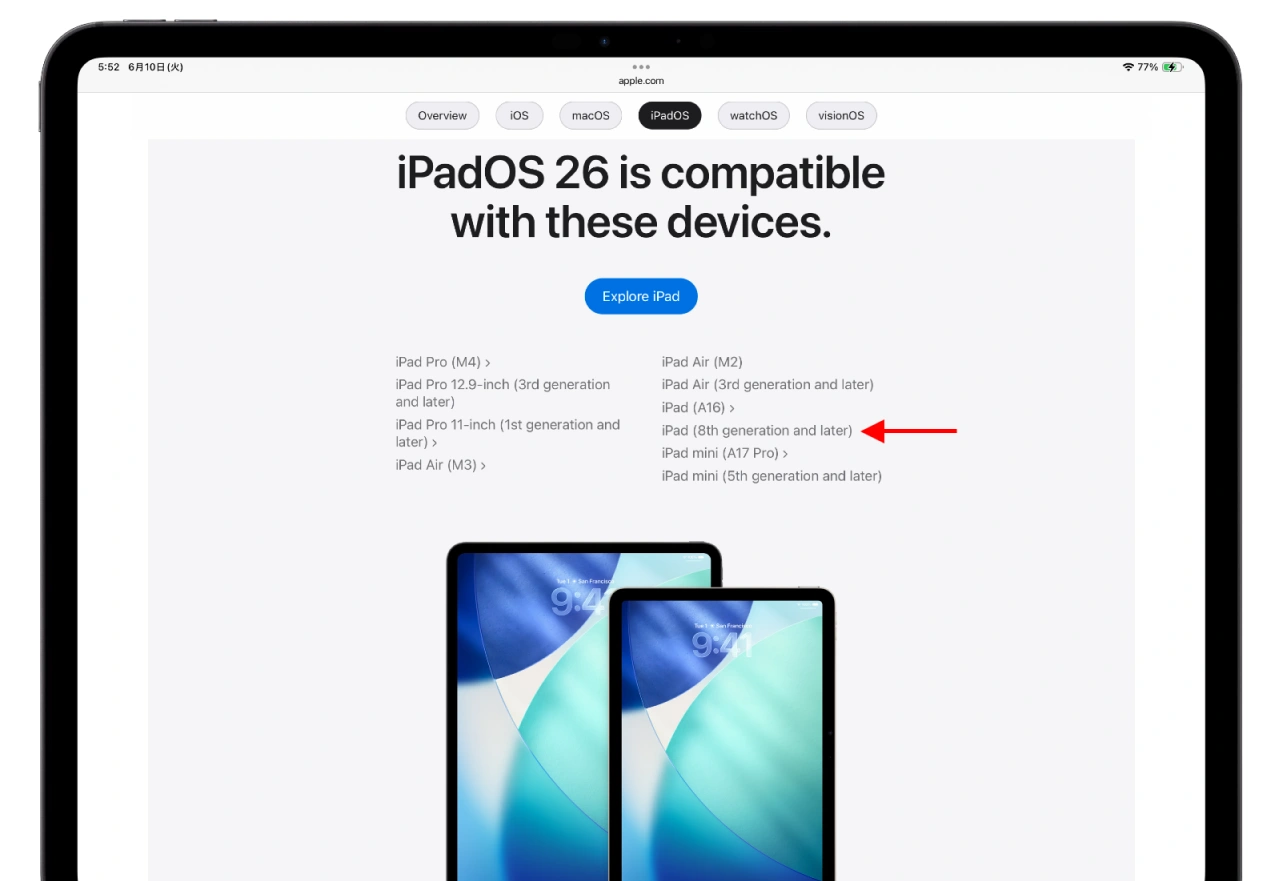Tap the Wi-Fi status icon

(1128, 67)
